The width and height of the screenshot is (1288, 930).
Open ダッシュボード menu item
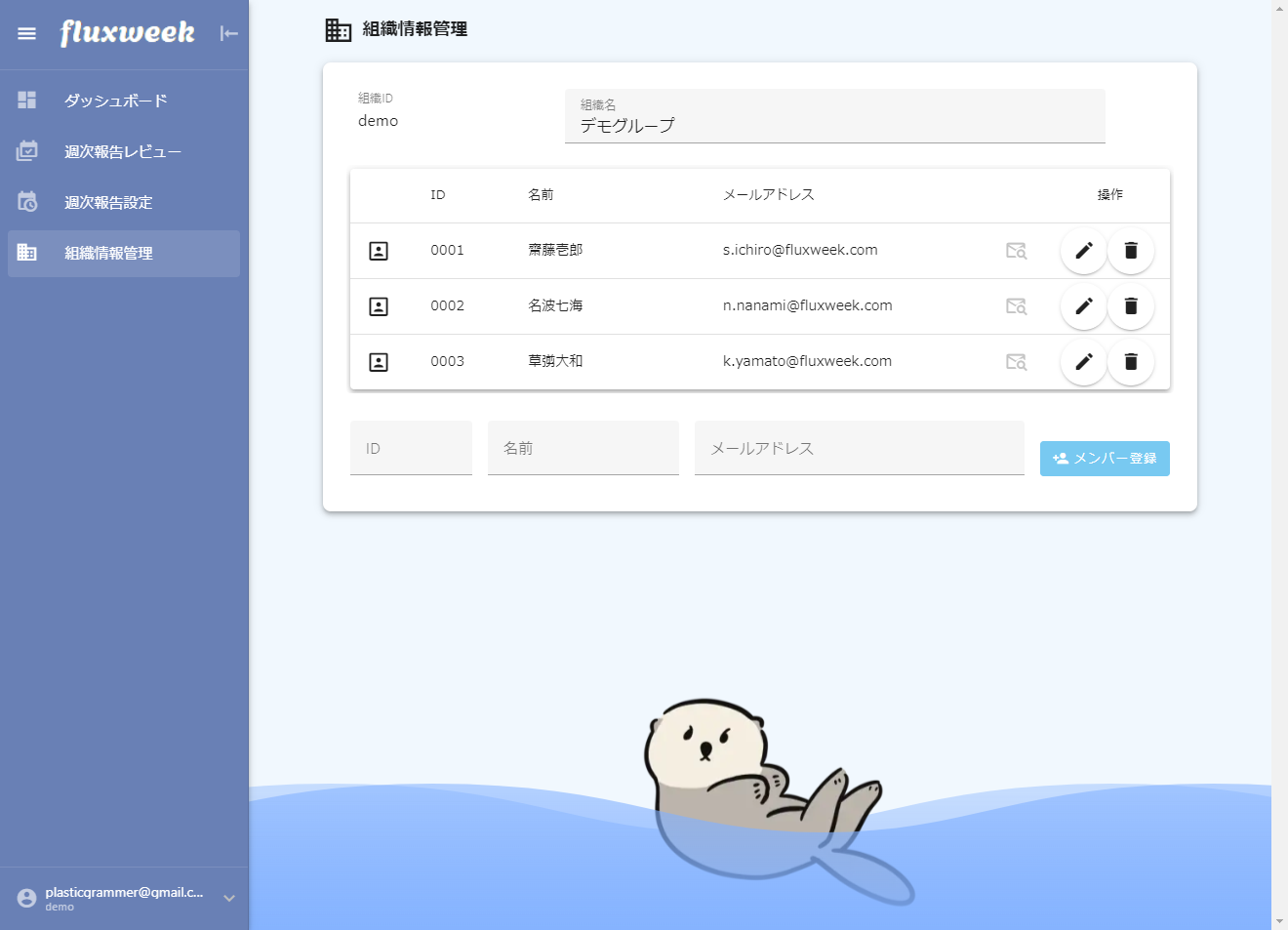click(124, 101)
